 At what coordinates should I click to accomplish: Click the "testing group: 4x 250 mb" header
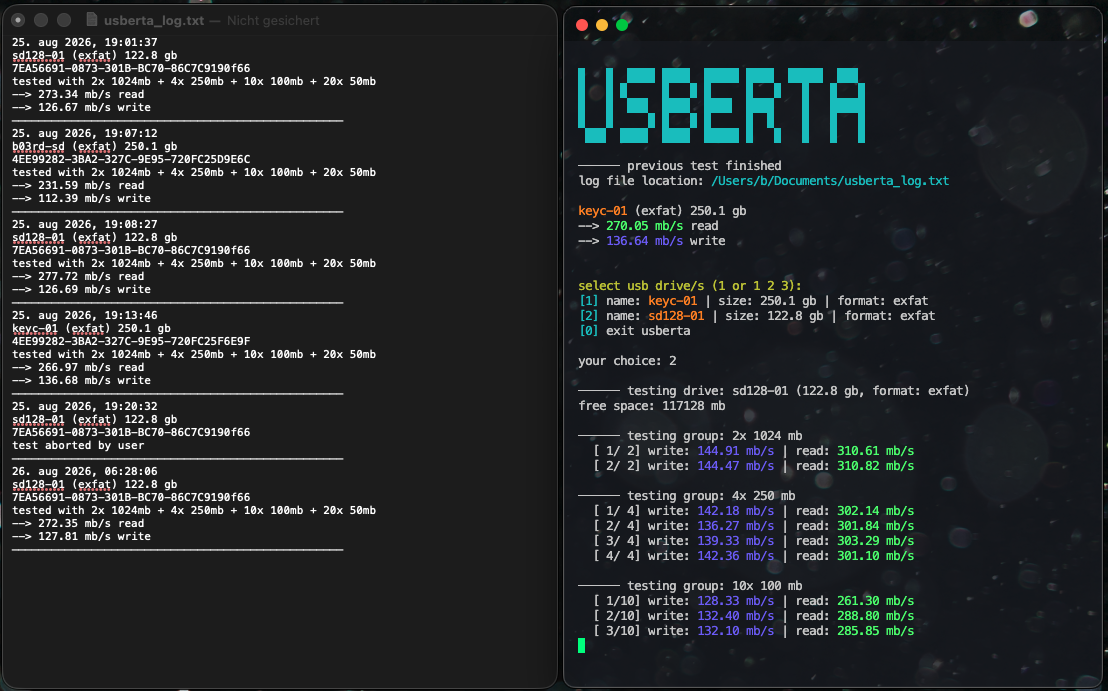(686, 496)
